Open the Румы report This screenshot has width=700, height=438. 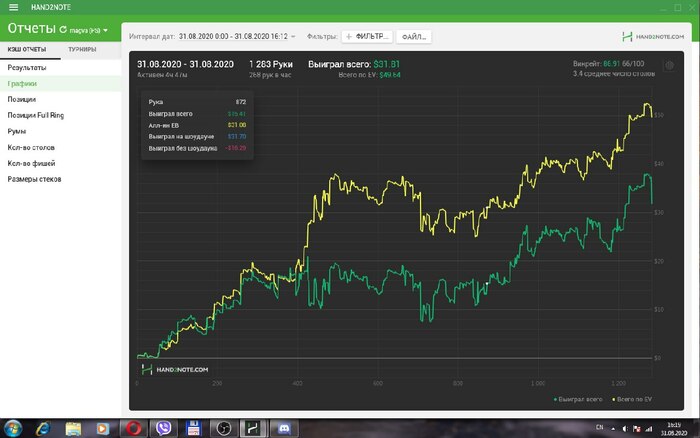60,131
